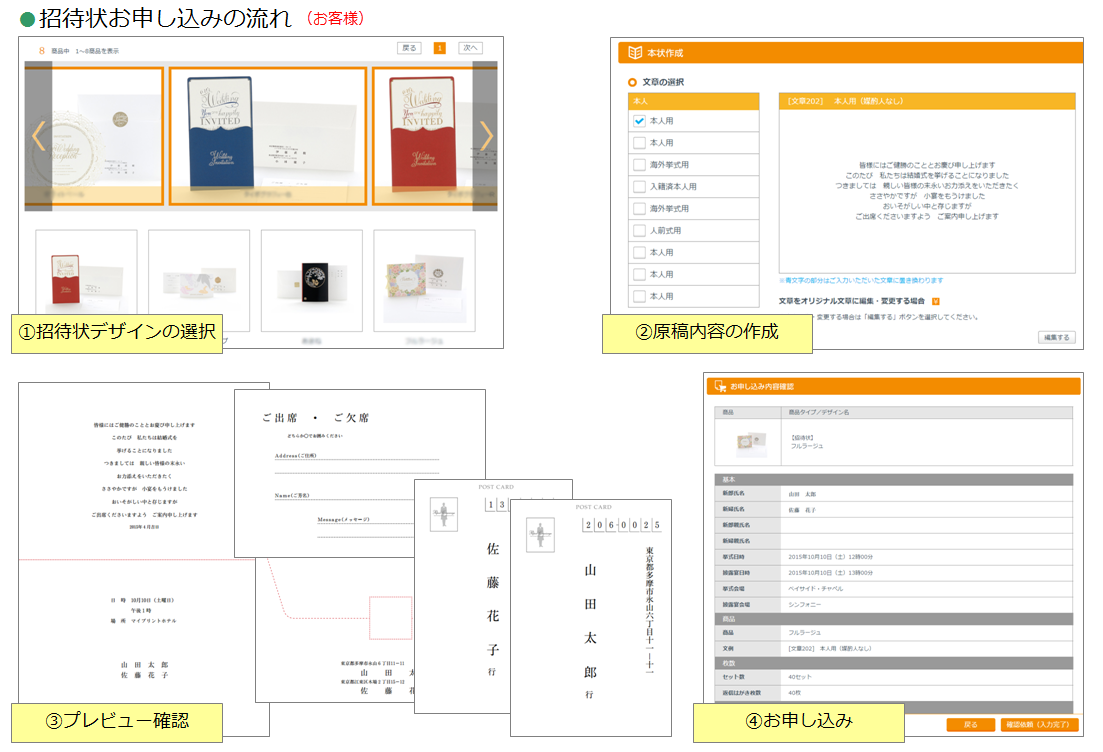
Task: Click the stamp icon on 佐藤花子 postcard
Action: (443, 514)
